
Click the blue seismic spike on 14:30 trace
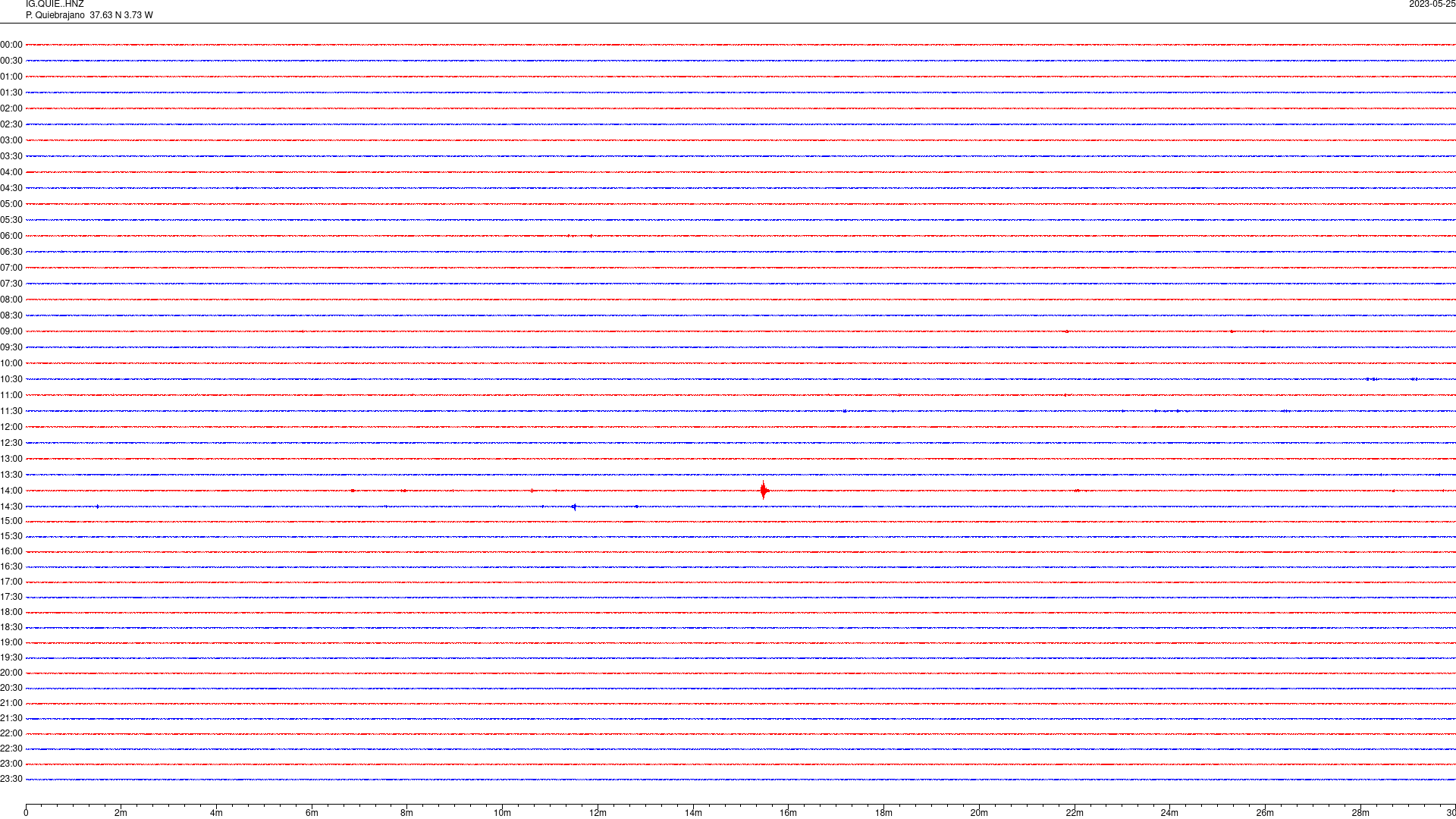point(574,507)
